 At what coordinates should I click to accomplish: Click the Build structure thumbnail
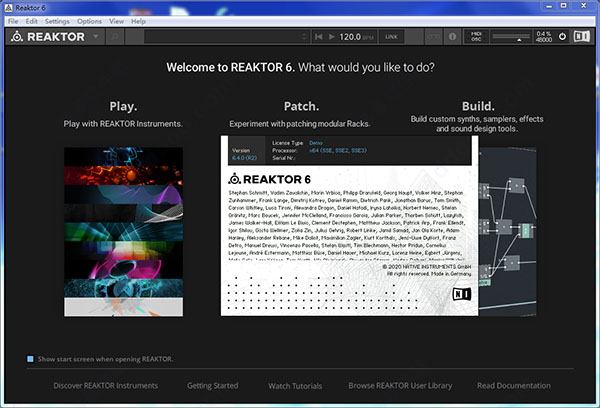(507, 232)
